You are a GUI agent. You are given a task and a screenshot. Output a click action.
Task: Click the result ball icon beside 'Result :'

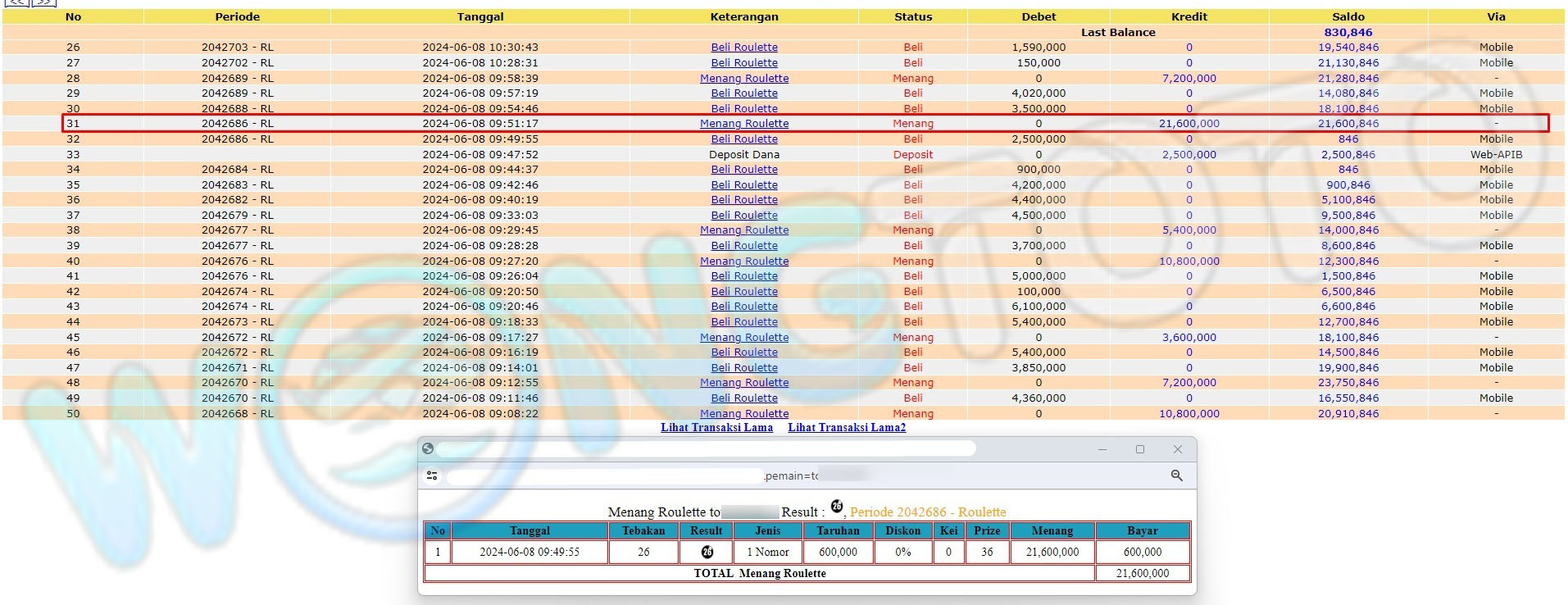pos(836,507)
